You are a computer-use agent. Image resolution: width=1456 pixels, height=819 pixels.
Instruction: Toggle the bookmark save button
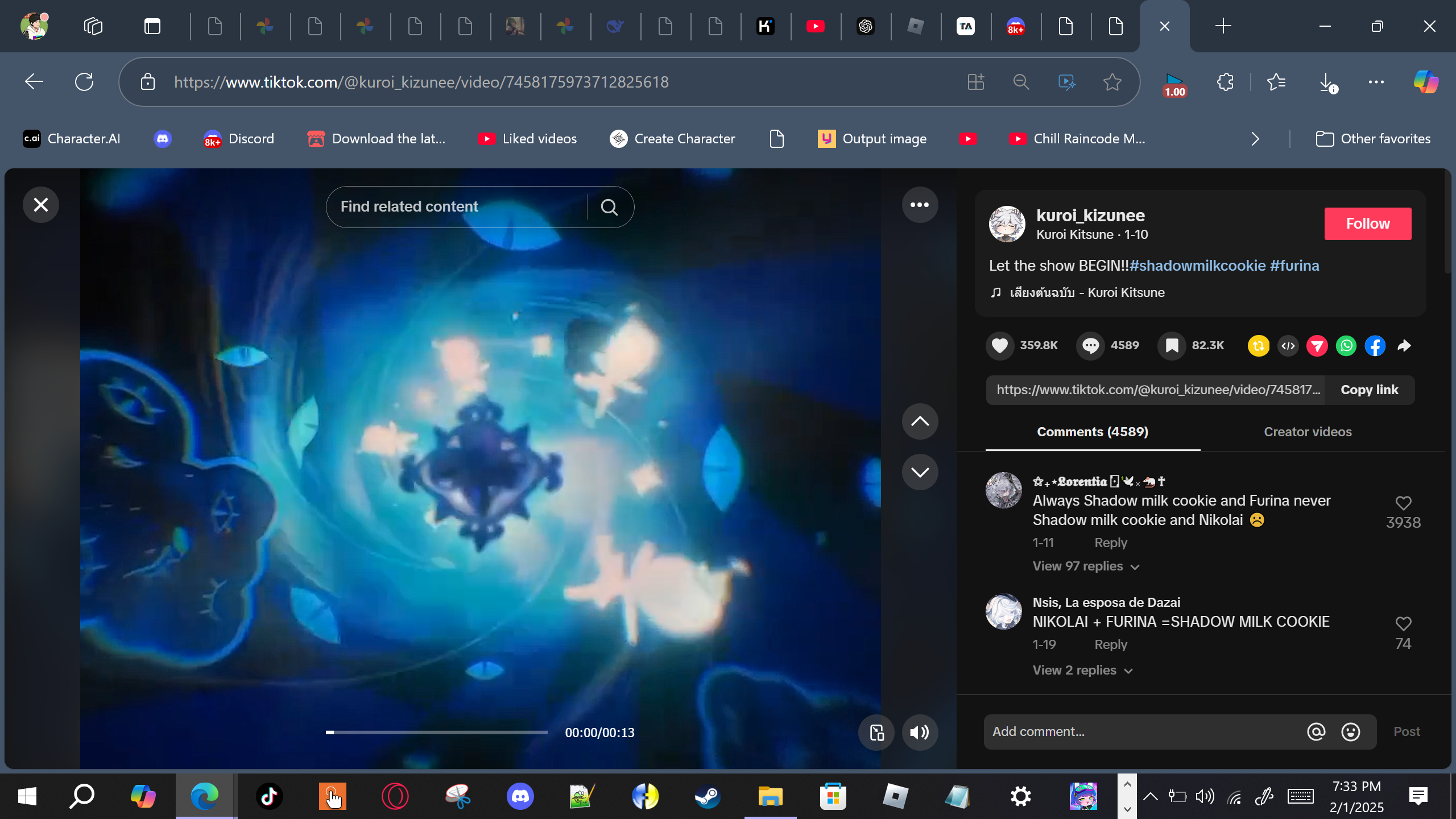[x=1172, y=346]
